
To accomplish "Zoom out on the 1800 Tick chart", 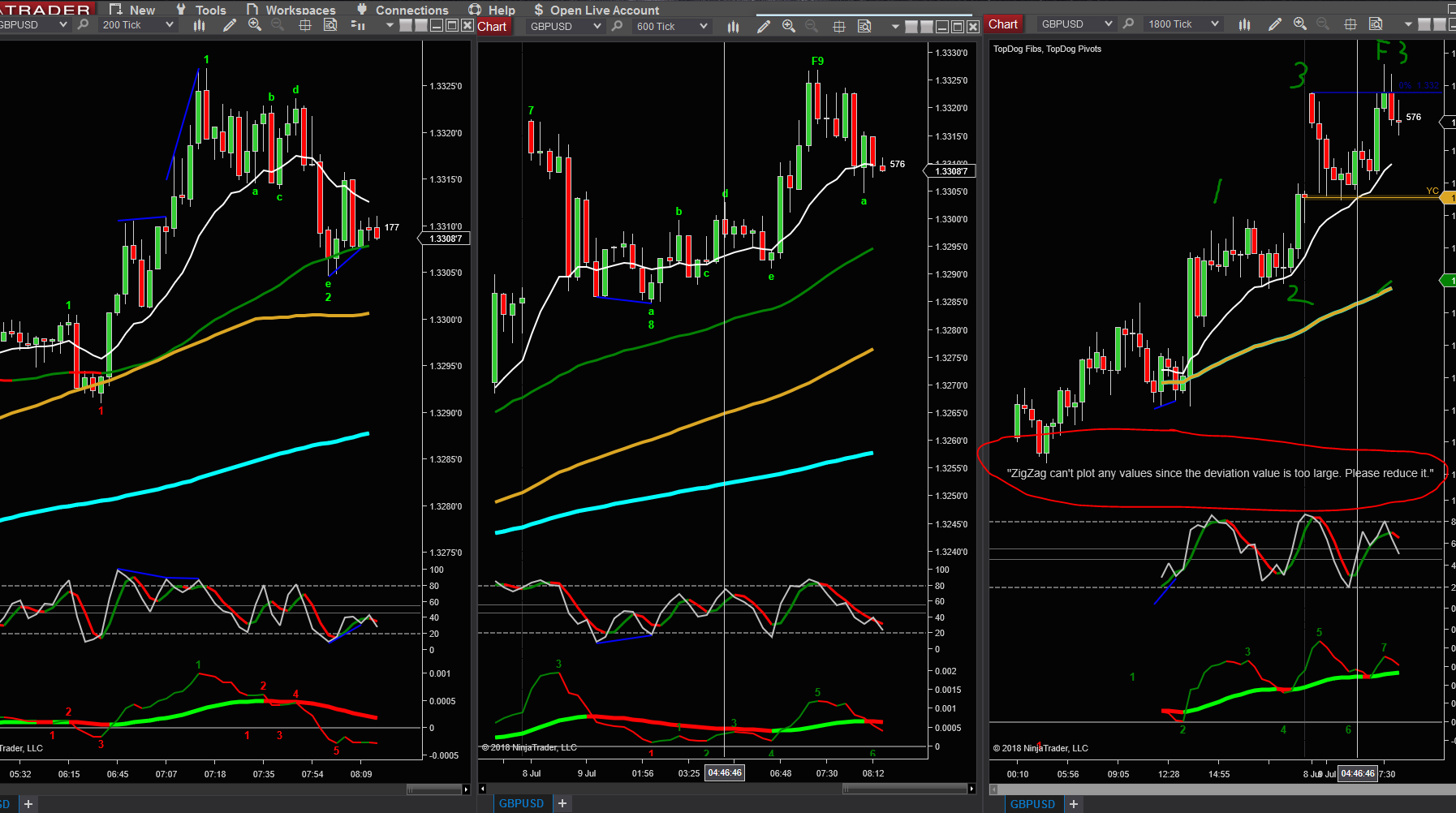I will tap(1323, 24).
